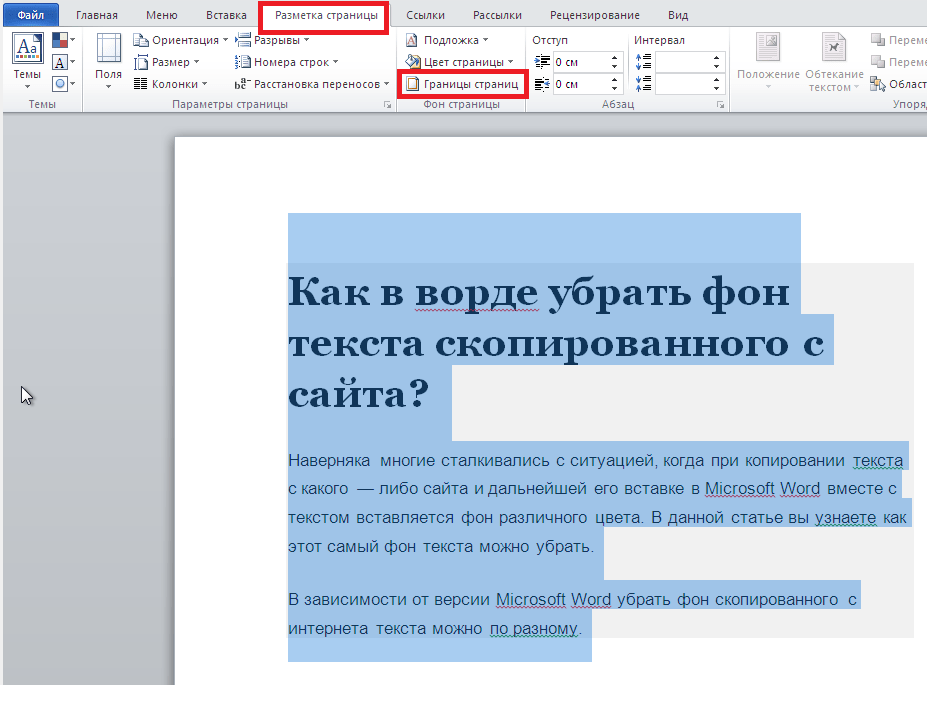Increase the right indent value
Viewport: 927px width, 723px height.
click(615, 80)
